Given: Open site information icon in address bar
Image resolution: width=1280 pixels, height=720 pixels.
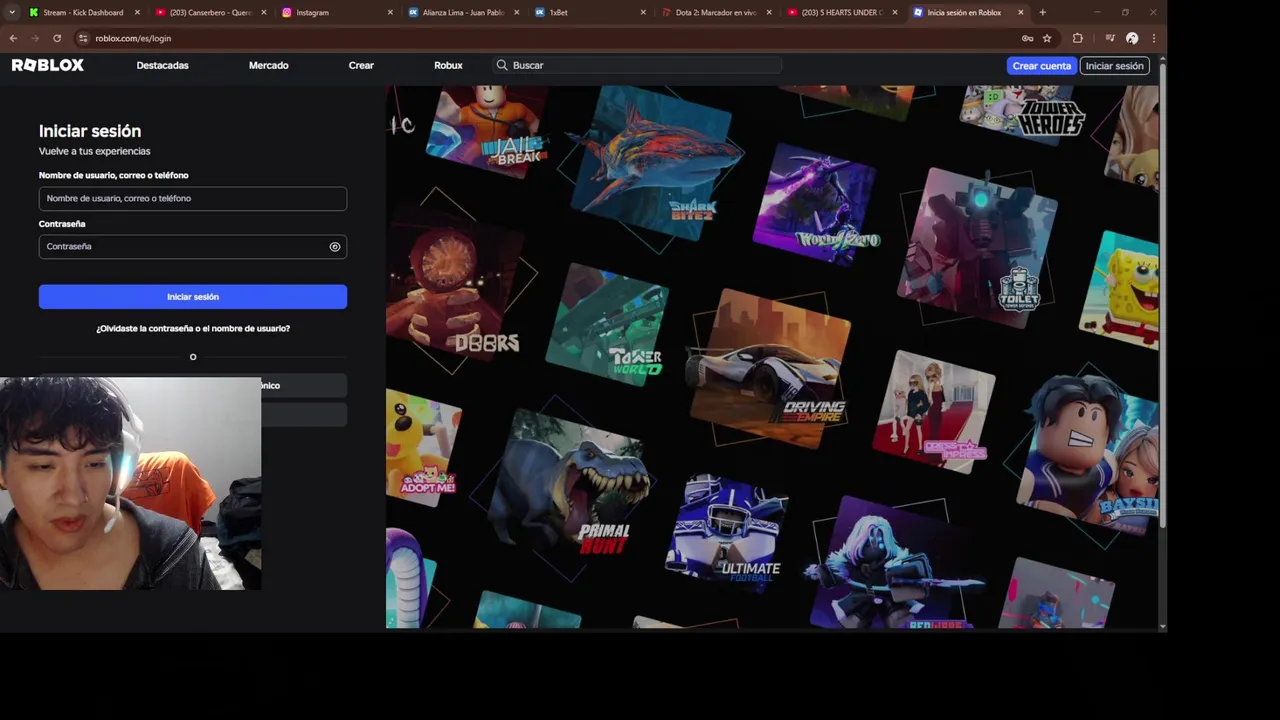Looking at the screenshot, I should point(83,38).
